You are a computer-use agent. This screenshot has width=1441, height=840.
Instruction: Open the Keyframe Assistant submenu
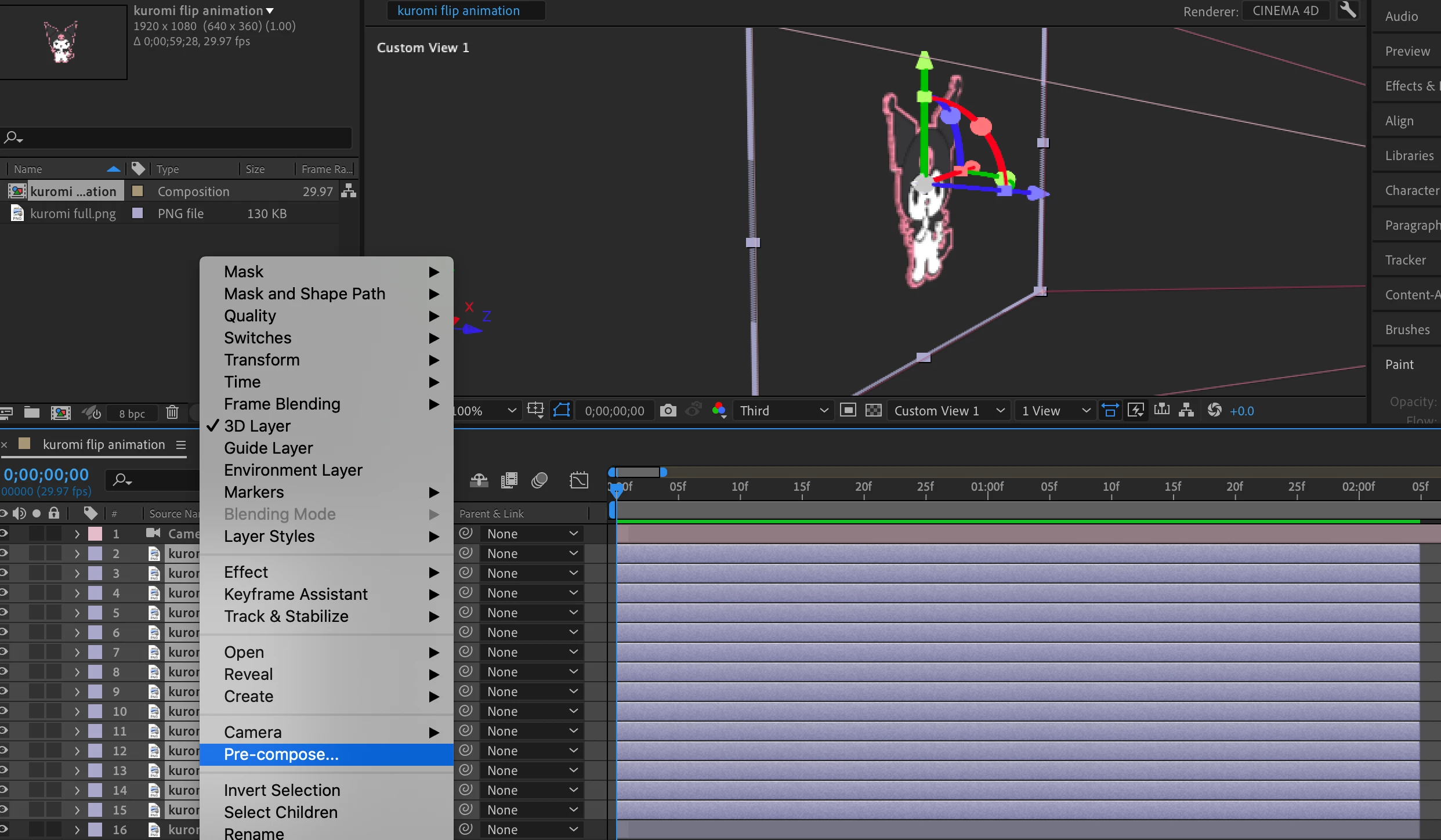[x=296, y=594]
